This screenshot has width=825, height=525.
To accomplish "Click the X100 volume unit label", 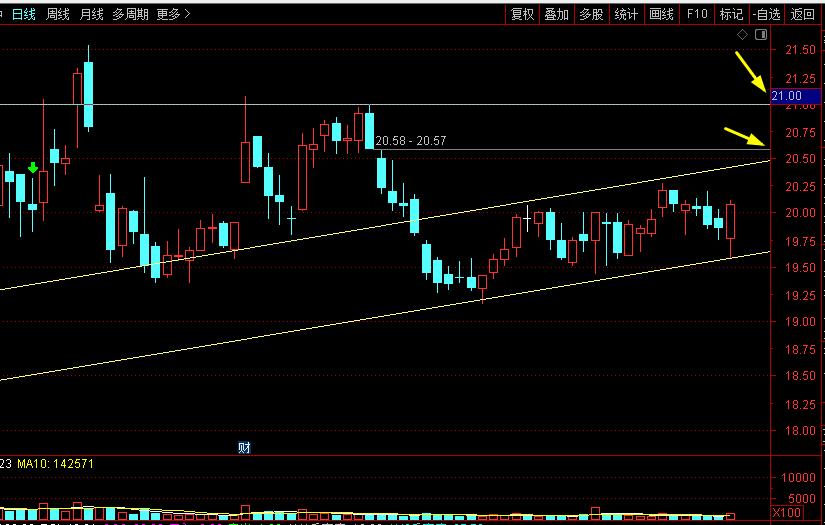I will tap(787, 512).
